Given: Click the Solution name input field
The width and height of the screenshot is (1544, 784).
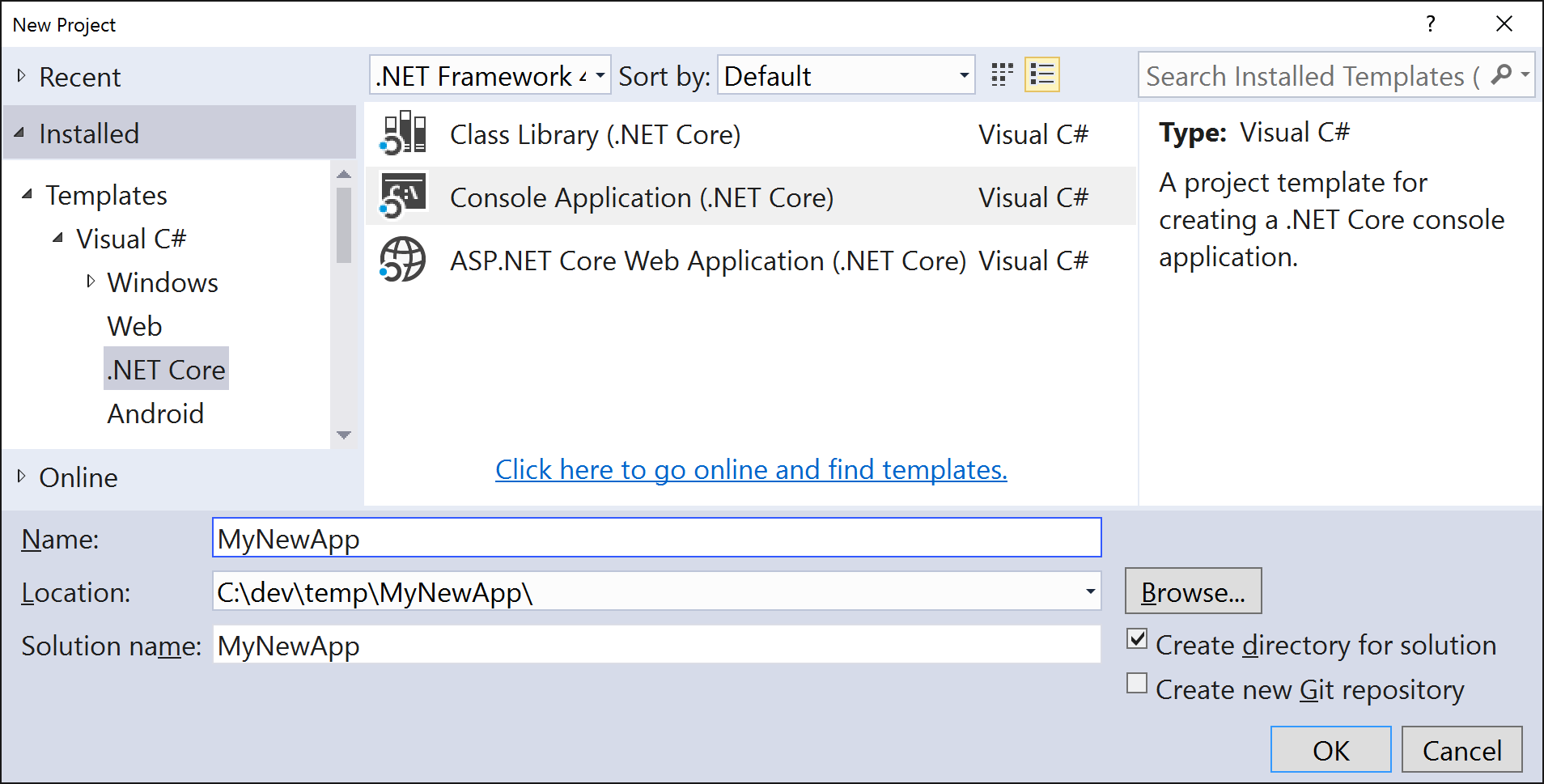Looking at the screenshot, I should tap(656, 645).
